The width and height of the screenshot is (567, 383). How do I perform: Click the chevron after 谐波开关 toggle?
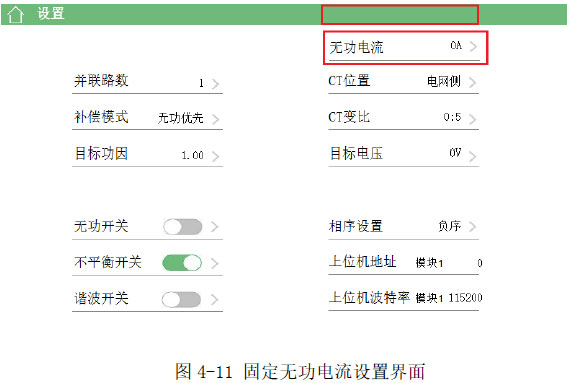(214, 299)
